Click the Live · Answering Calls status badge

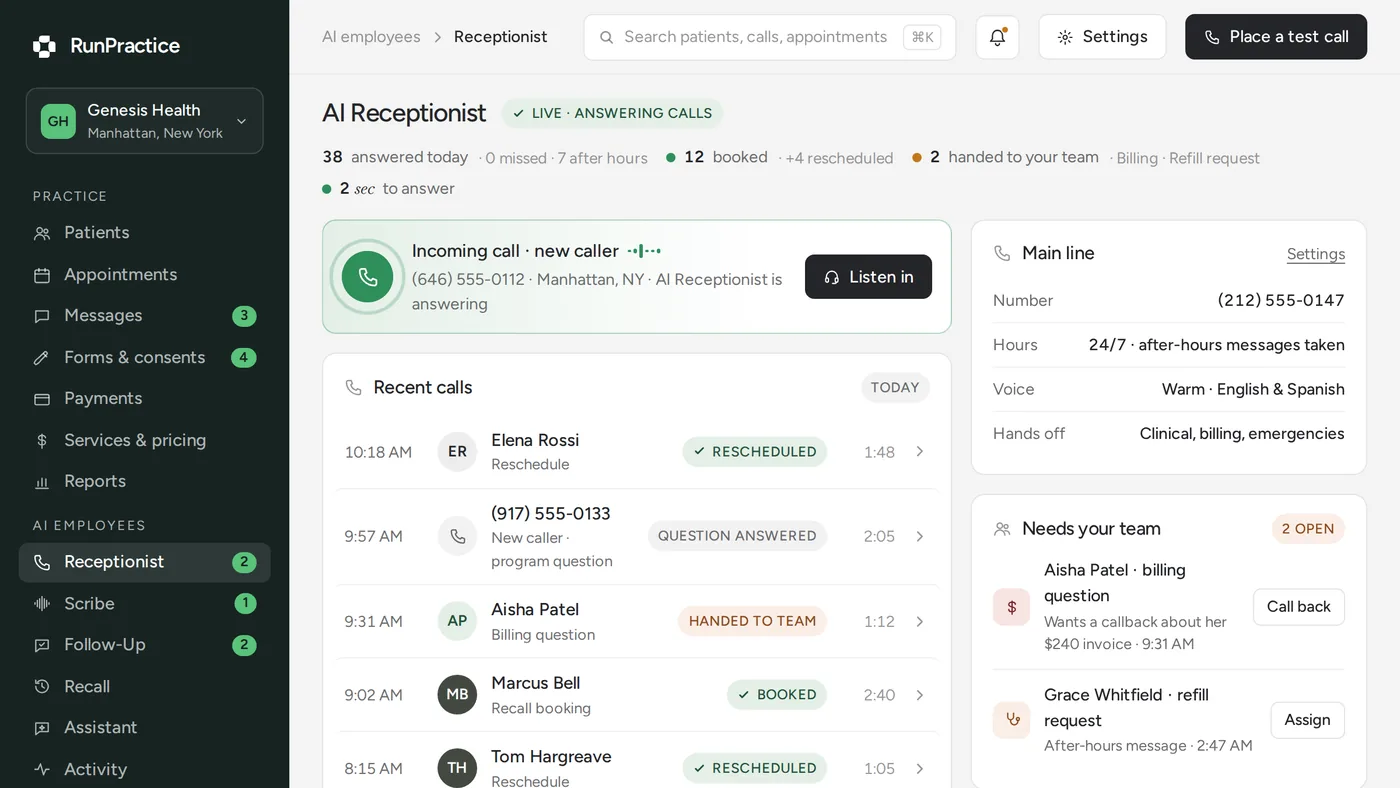pyautogui.click(x=612, y=114)
